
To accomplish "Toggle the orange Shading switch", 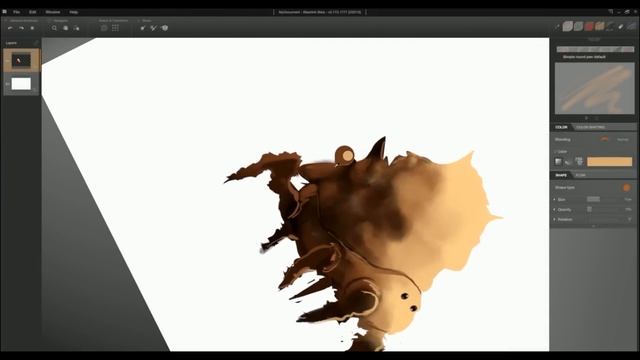I will (604, 139).
